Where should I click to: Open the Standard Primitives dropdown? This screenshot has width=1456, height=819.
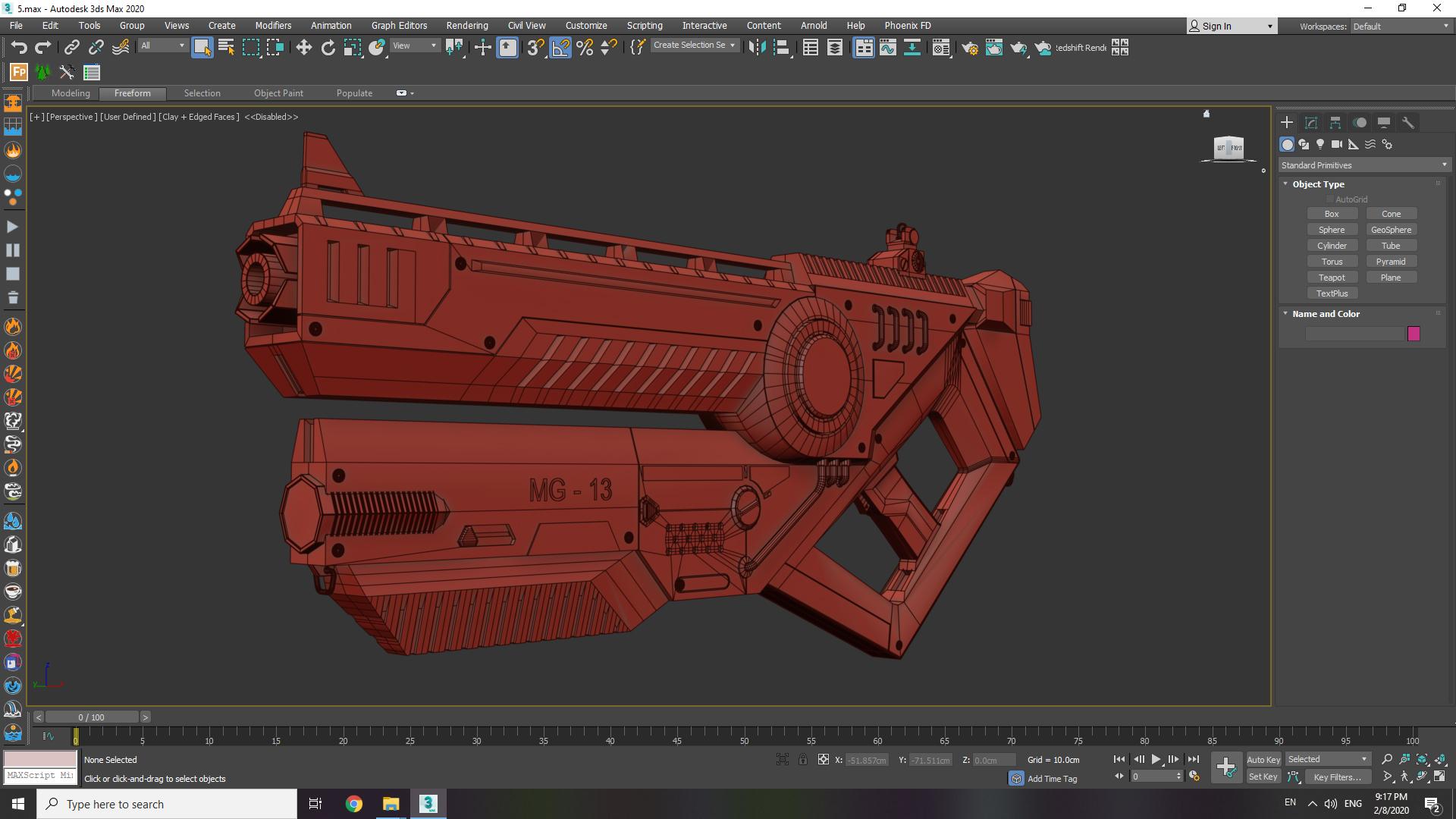tap(1364, 165)
